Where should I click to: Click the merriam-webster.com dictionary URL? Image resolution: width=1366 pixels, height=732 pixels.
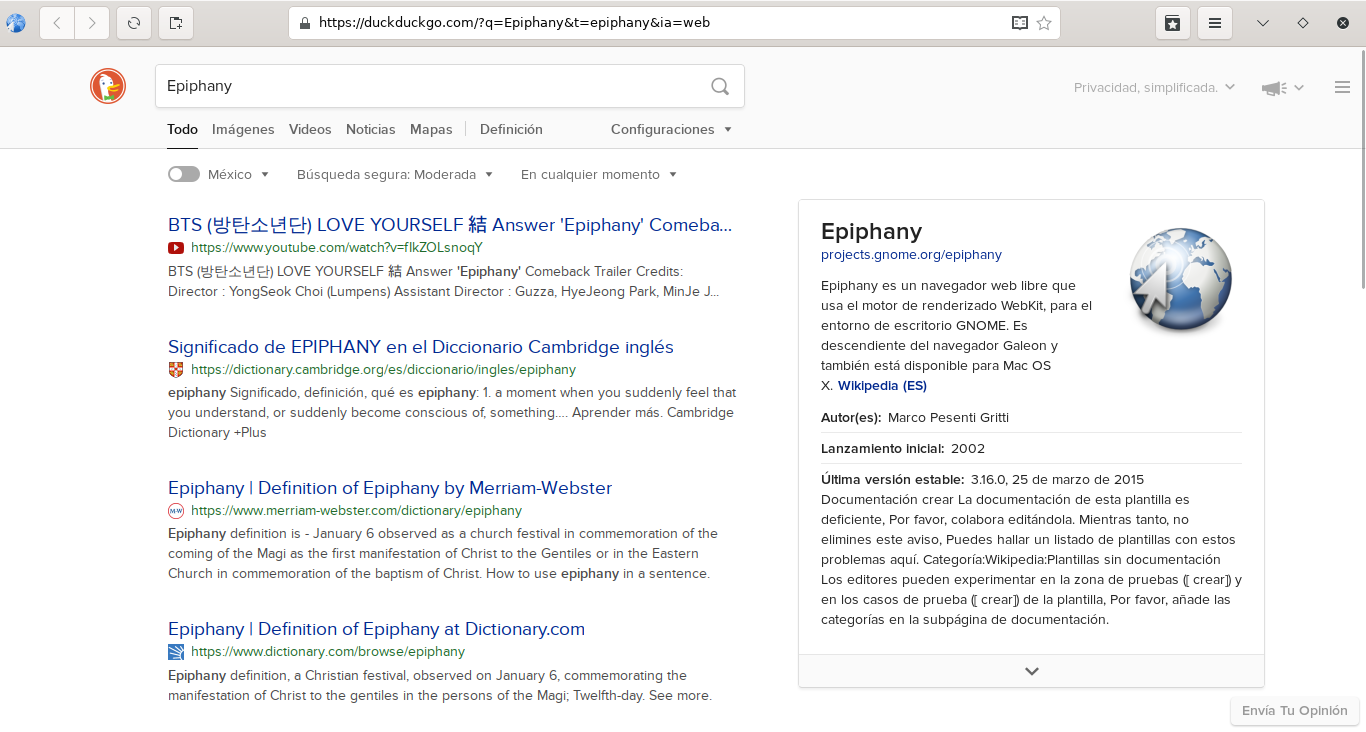[357, 511]
